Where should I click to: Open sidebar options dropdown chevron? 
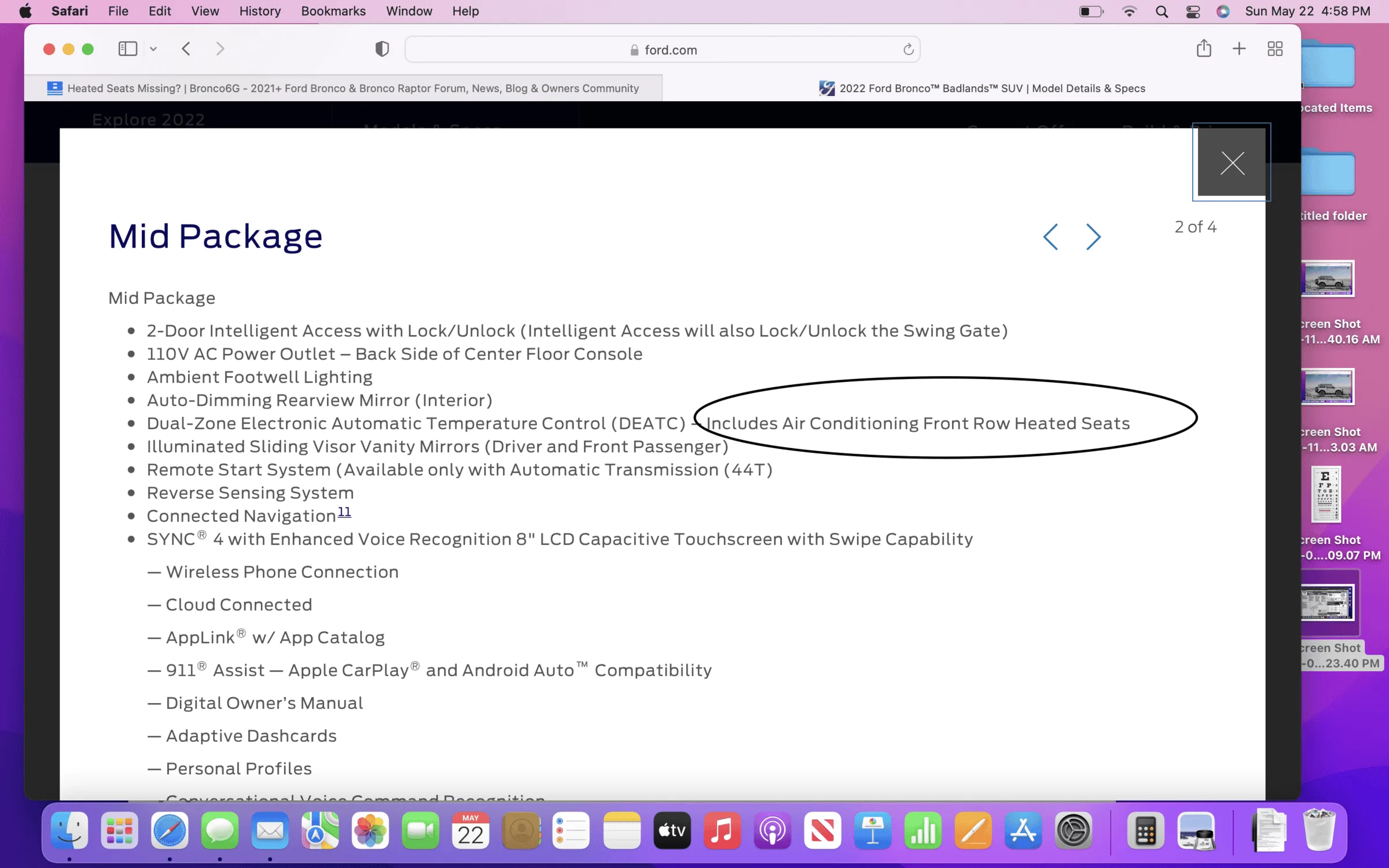153,49
